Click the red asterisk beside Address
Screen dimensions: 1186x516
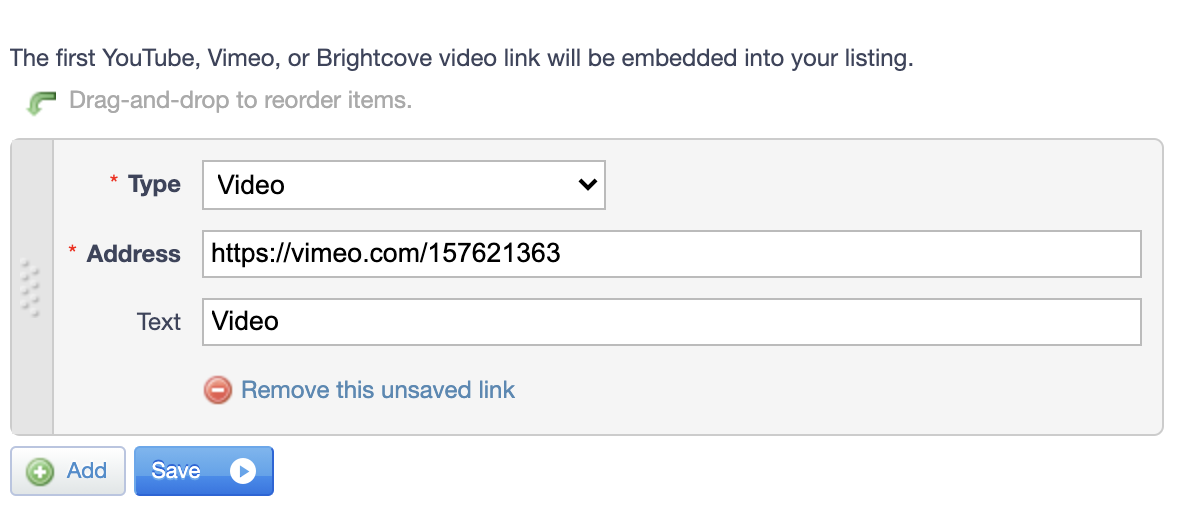[73, 249]
